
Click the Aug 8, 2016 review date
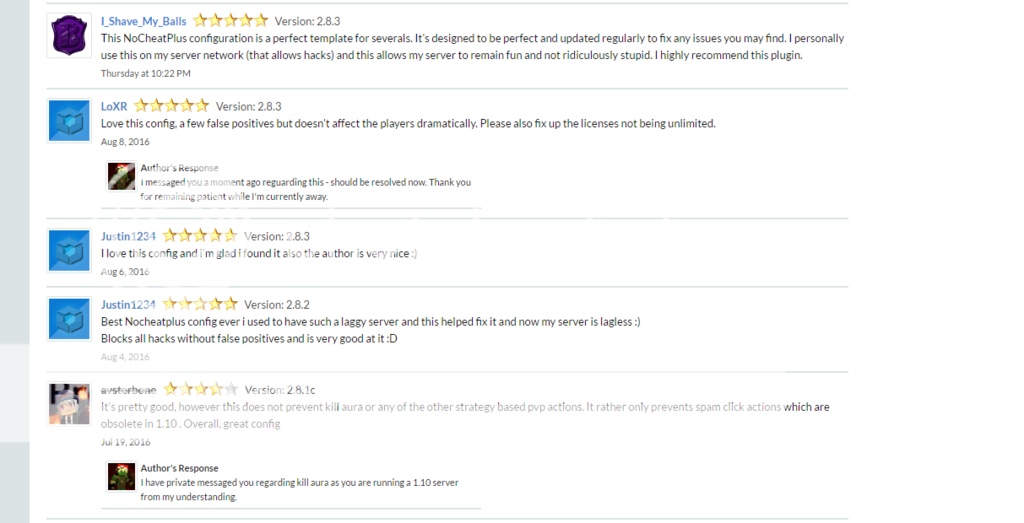pyautogui.click(x=125, y=141)
